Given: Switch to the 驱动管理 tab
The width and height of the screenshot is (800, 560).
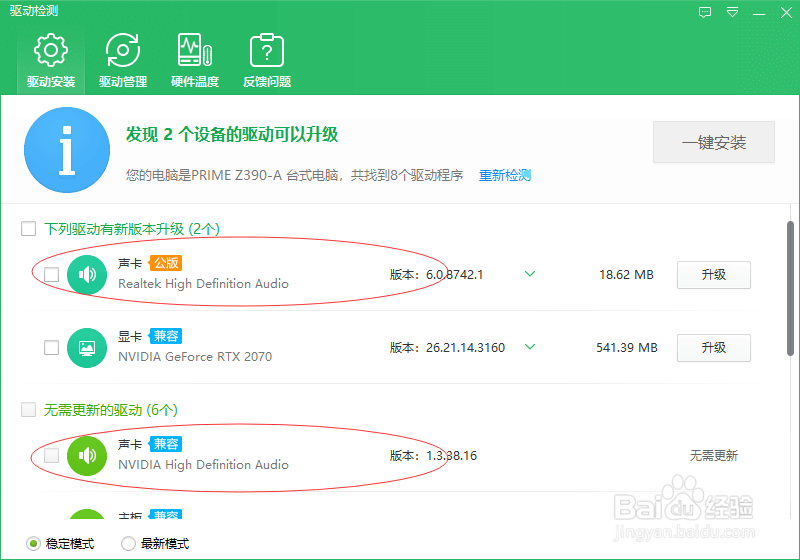Looking at the screenshot, I should (123, 60).
